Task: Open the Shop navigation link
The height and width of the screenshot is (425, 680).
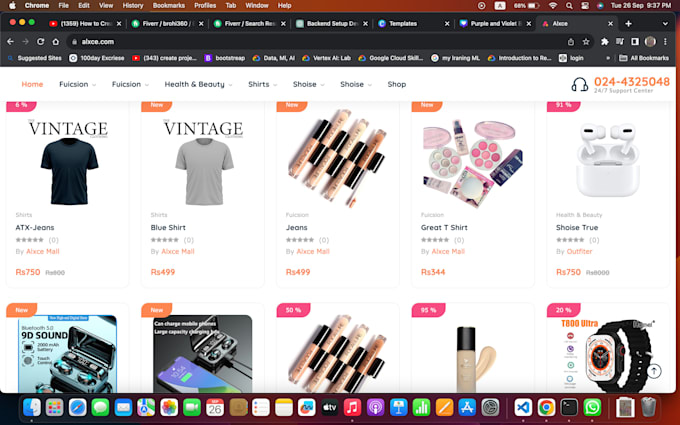Action: point(396,84)
